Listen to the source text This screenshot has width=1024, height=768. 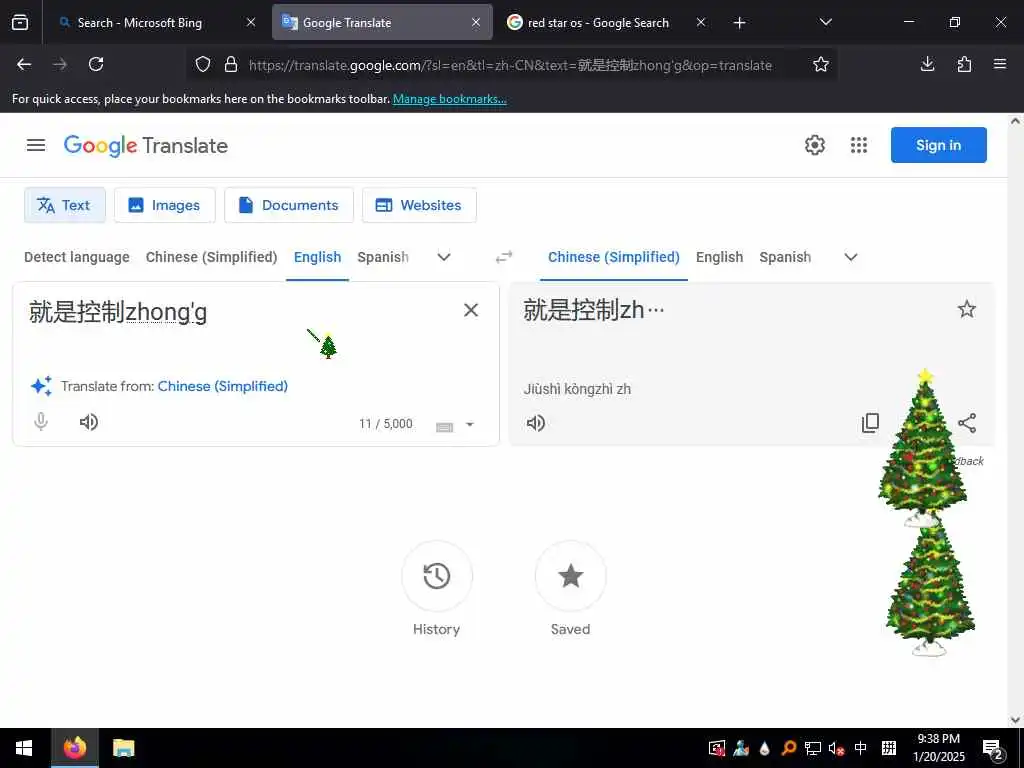pyautogui.click(x=89, y=423)
